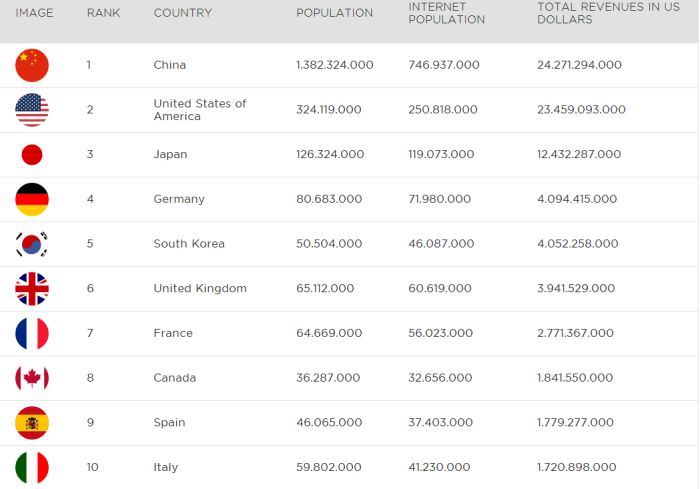Sort by TOTAL REVENUES column header
The width and height of the screenshot is (700, 489).
click(607, 13)
